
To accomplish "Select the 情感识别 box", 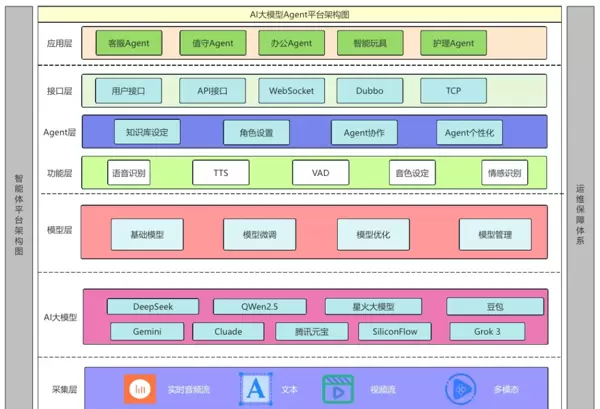I will (x=504, y=173).
